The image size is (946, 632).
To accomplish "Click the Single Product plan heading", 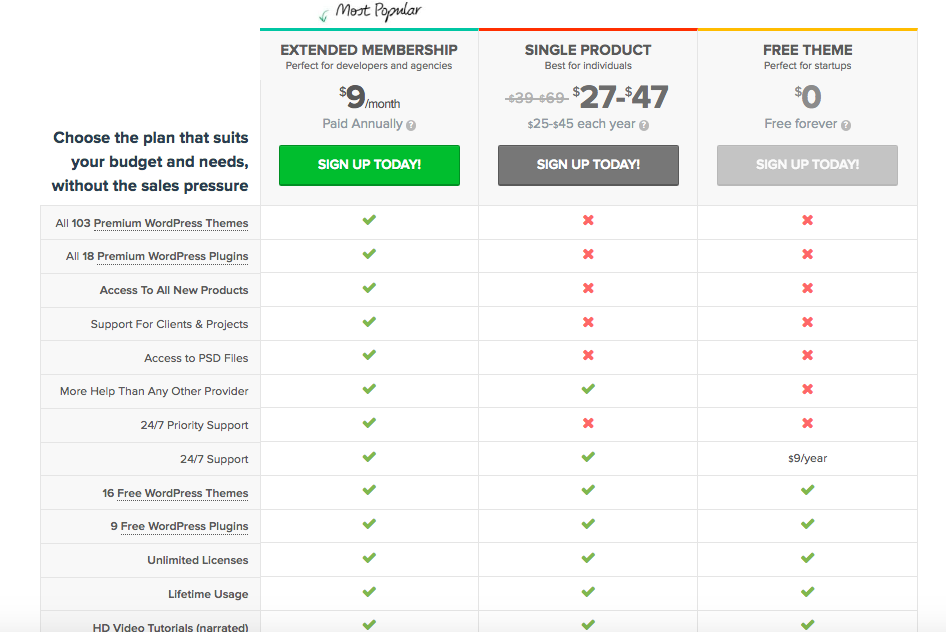I will (x=588, y=50).
